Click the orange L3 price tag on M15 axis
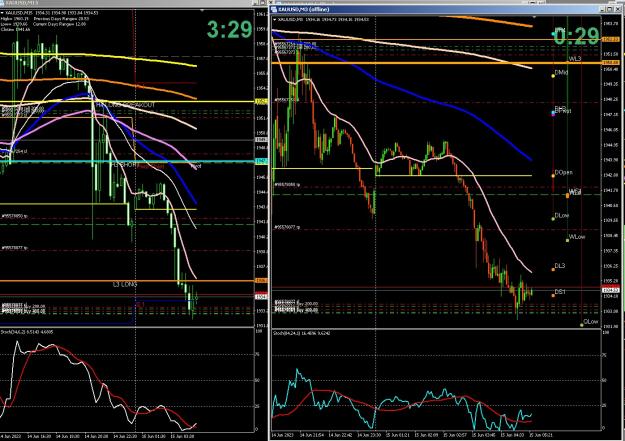 coord(261,281)
